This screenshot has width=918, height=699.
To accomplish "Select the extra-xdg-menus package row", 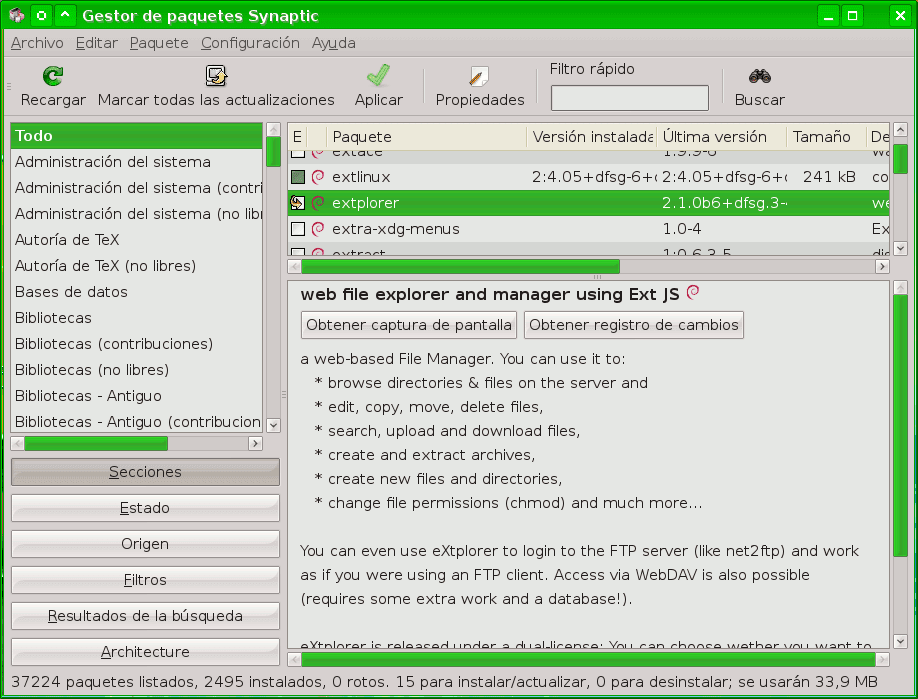I will pyautogui.click(x=588, y=228).
